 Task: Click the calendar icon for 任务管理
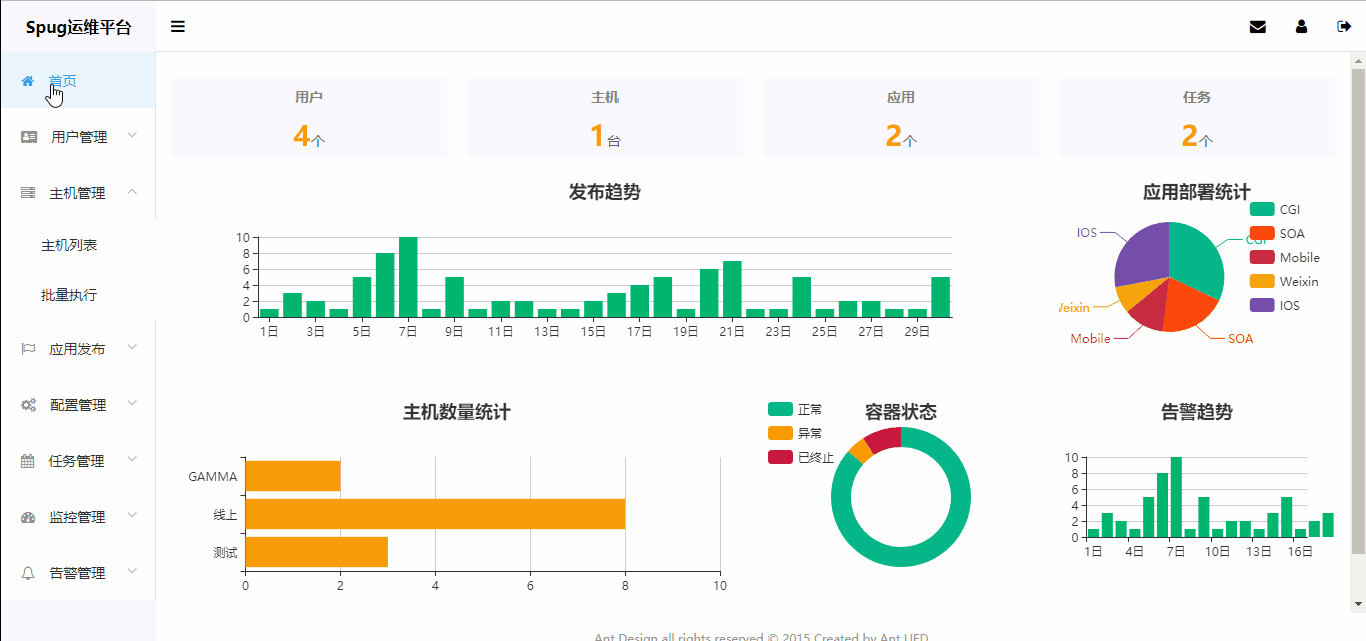pyautogui.click(x=28, y=461)
